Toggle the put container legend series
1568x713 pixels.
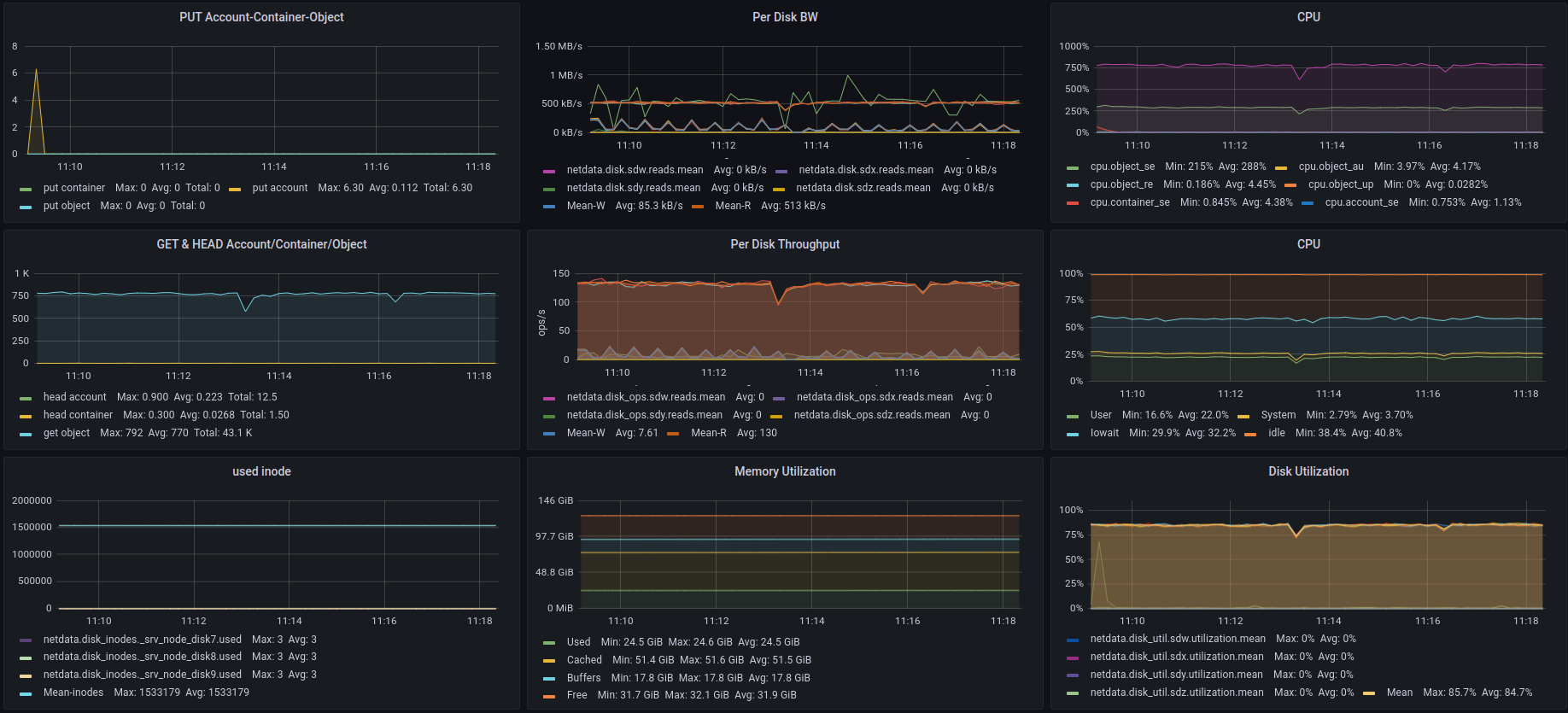(74, 188)
